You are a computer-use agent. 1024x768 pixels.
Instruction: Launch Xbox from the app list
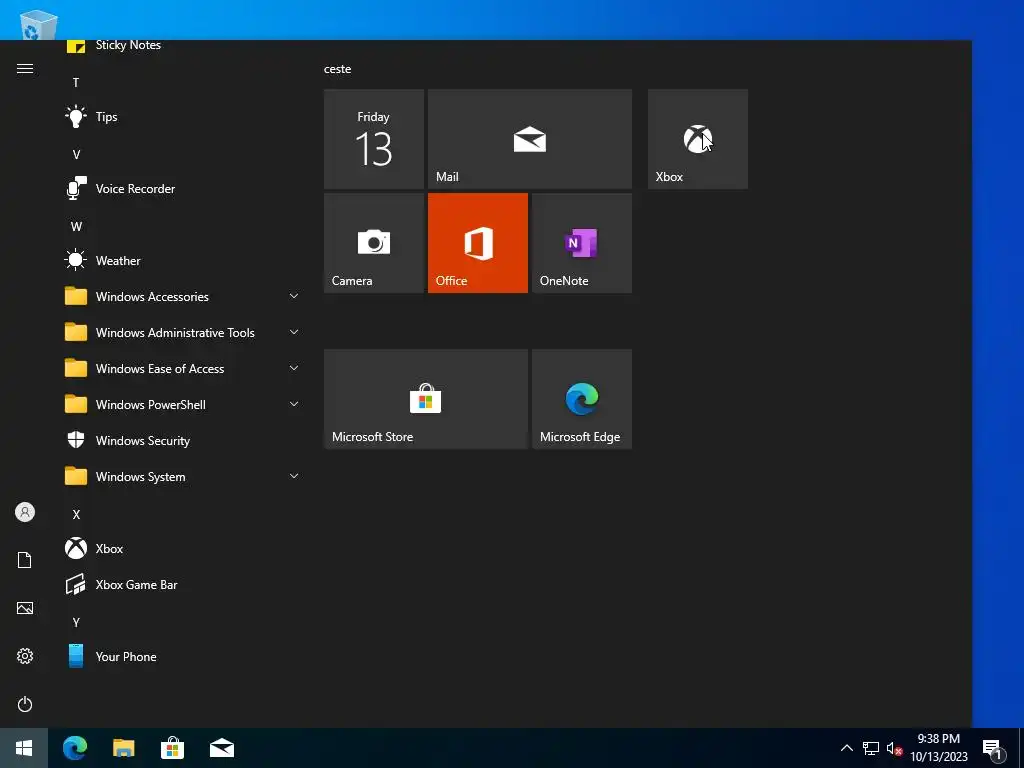tap(183, 549)
